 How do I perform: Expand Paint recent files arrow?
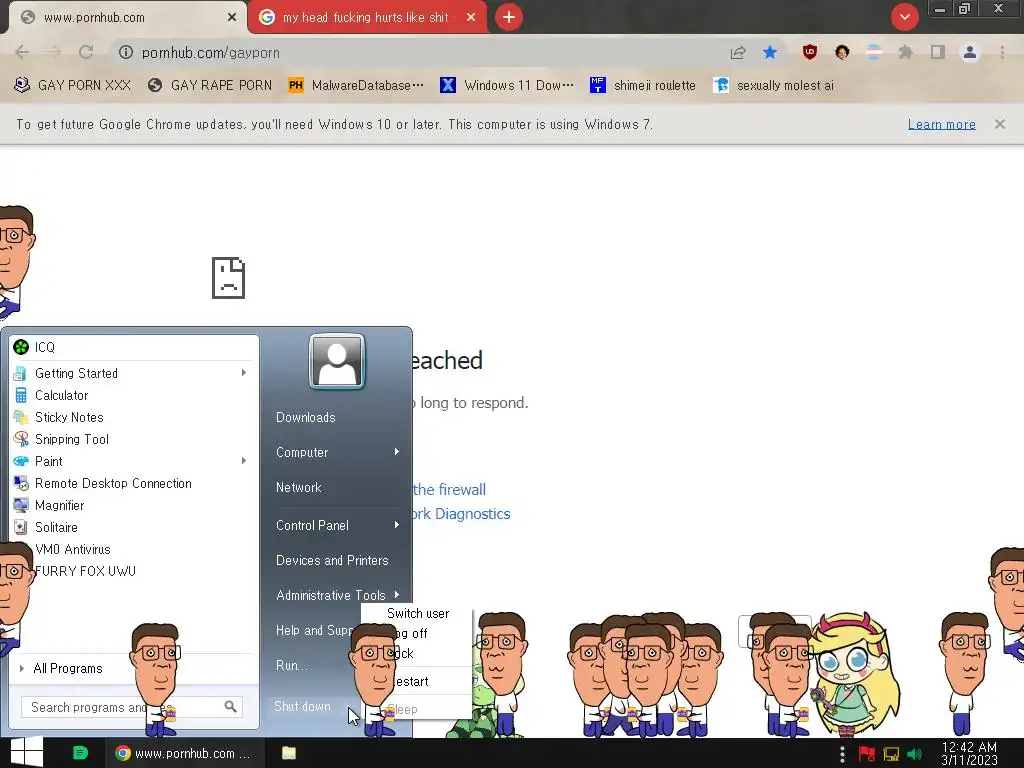click(244, 461)
